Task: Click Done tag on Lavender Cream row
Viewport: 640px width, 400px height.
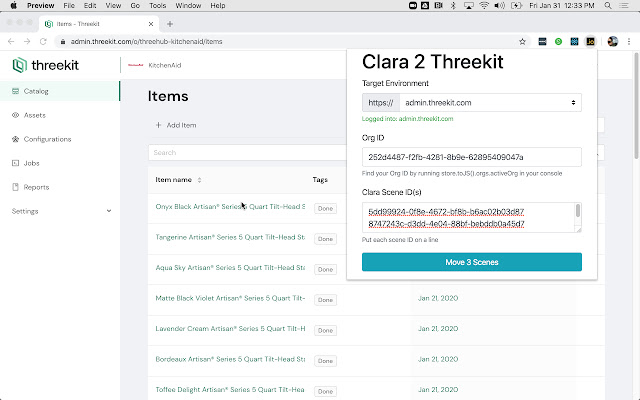Action: pyautogui.click(x=325, y=331)
